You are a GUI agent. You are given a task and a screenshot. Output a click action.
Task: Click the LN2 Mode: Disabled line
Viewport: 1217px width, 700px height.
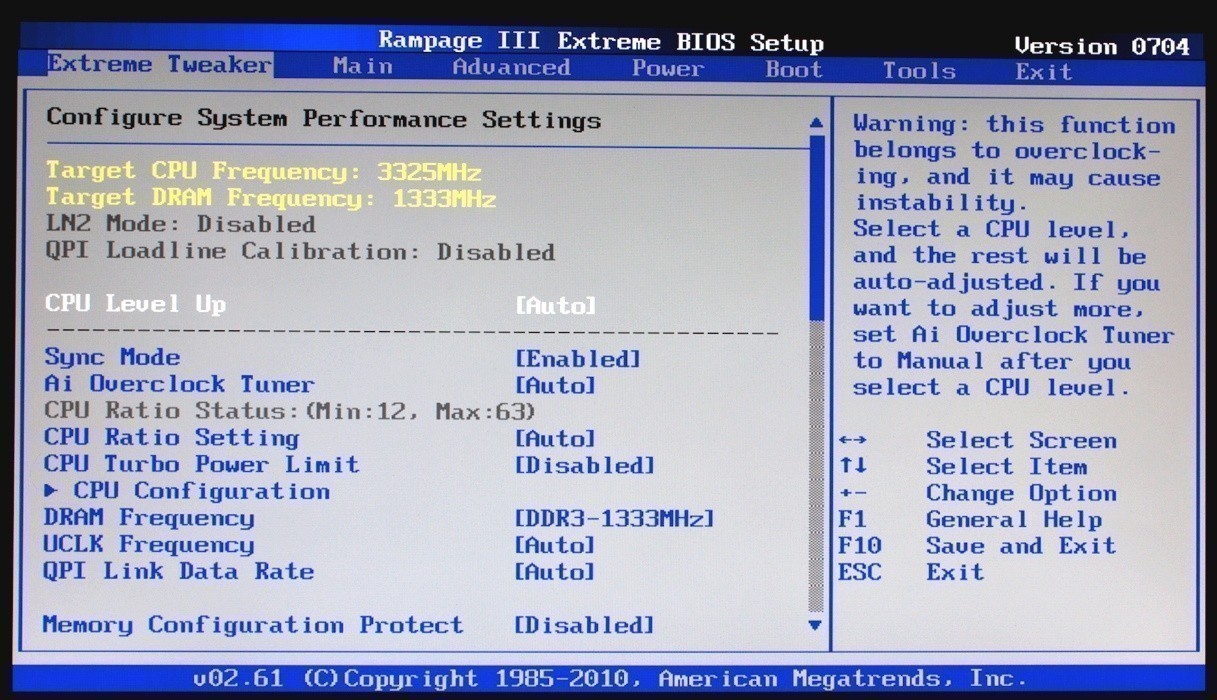181,224
